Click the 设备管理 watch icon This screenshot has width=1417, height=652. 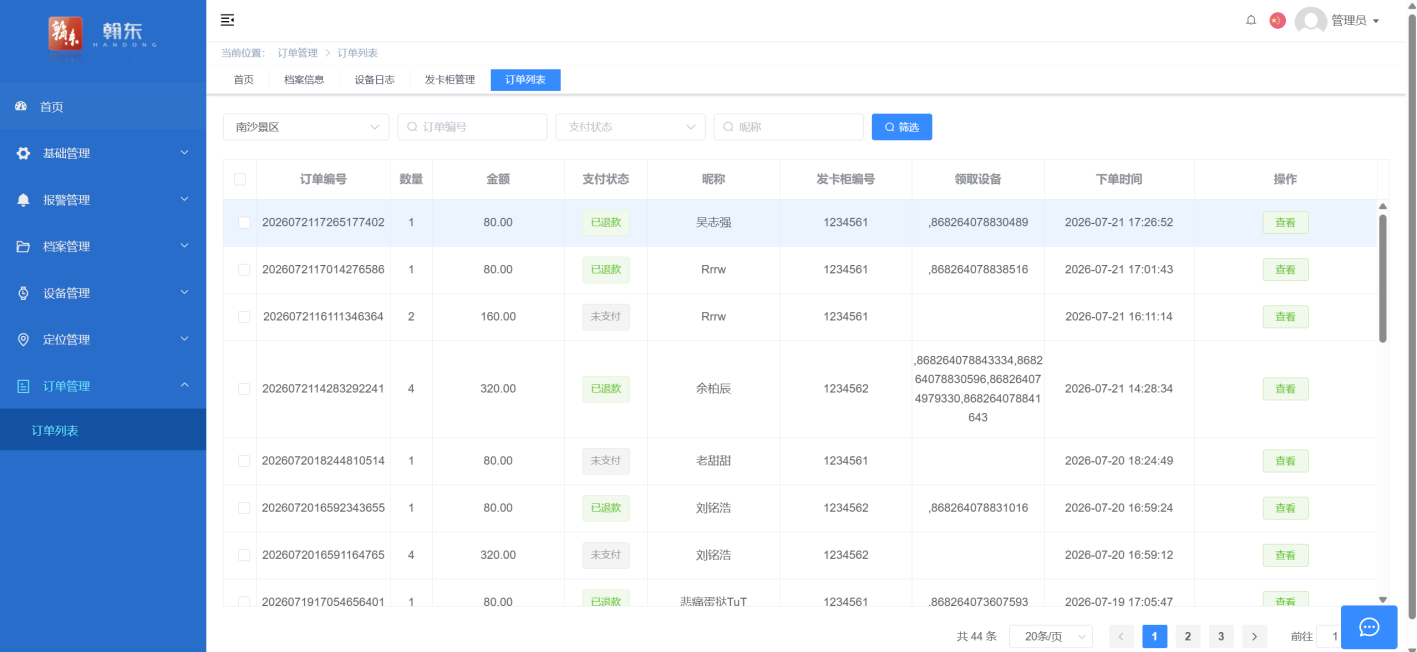pyautogui.click(x=23, y=293)
